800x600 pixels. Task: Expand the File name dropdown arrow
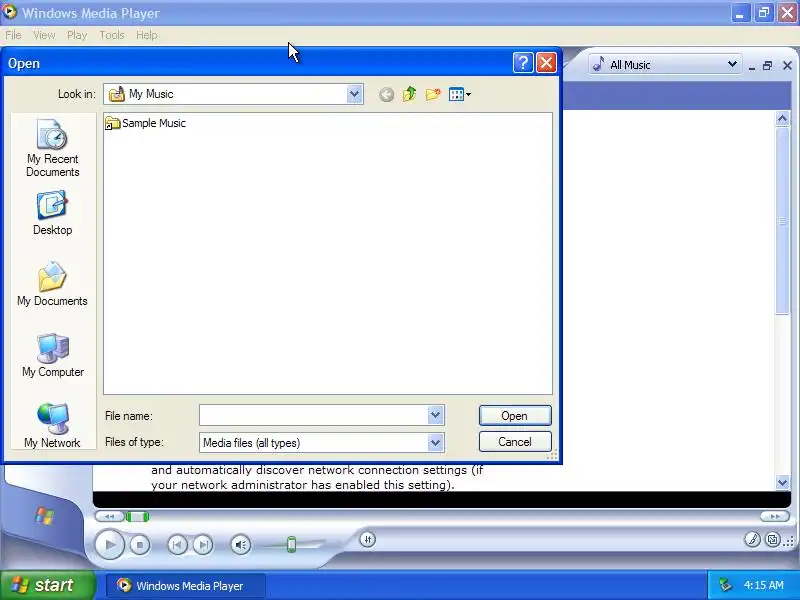pyautogui.click(x=435, y=415)
